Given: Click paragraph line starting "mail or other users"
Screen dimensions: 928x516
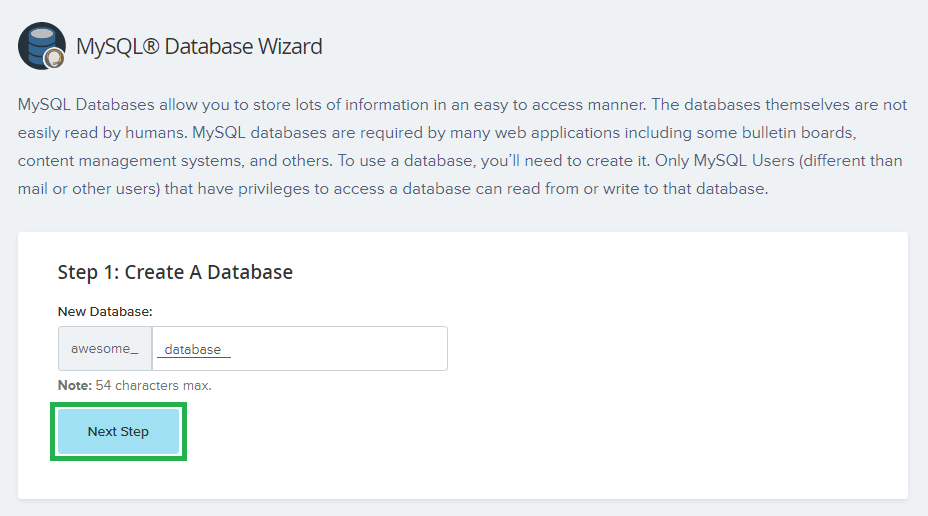Looking at the screenshot, I should coord(392,189).
